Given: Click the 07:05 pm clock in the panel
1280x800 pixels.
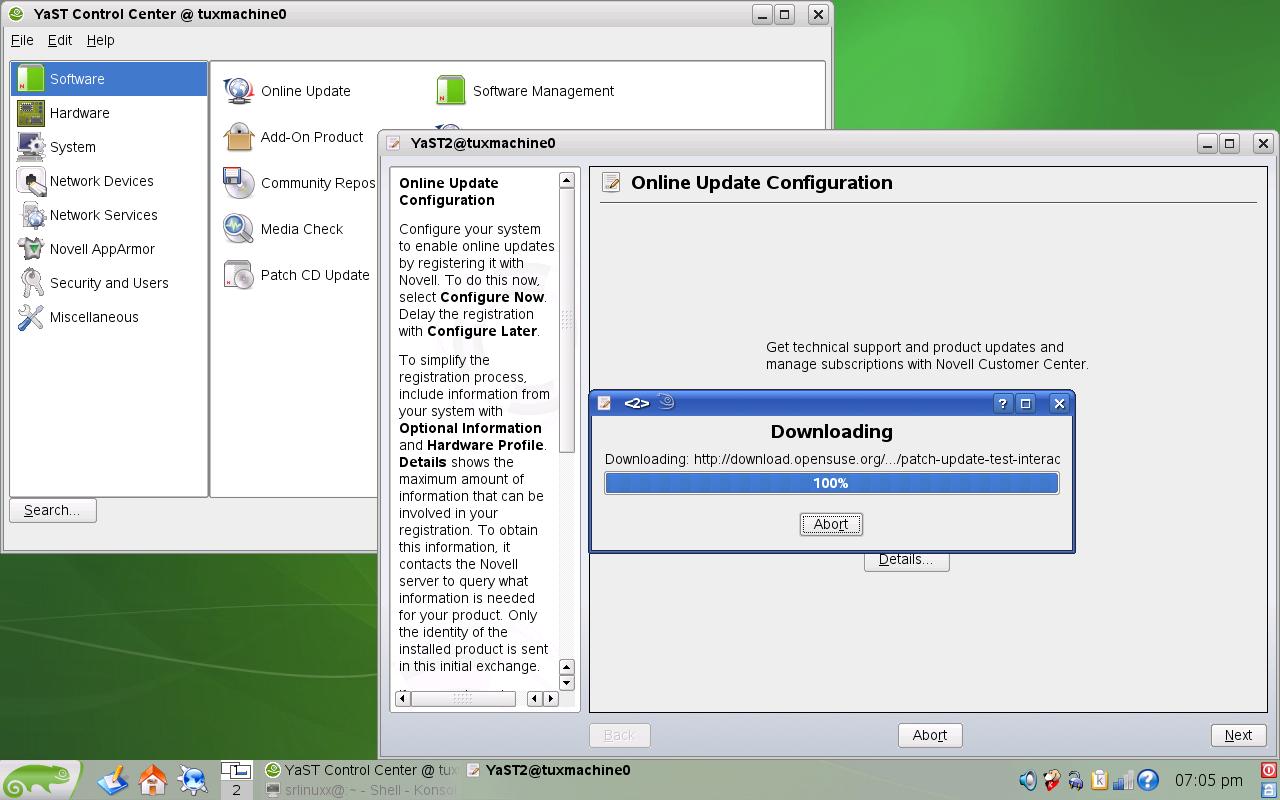Looking at the screenshot, I should point(1209,780).
